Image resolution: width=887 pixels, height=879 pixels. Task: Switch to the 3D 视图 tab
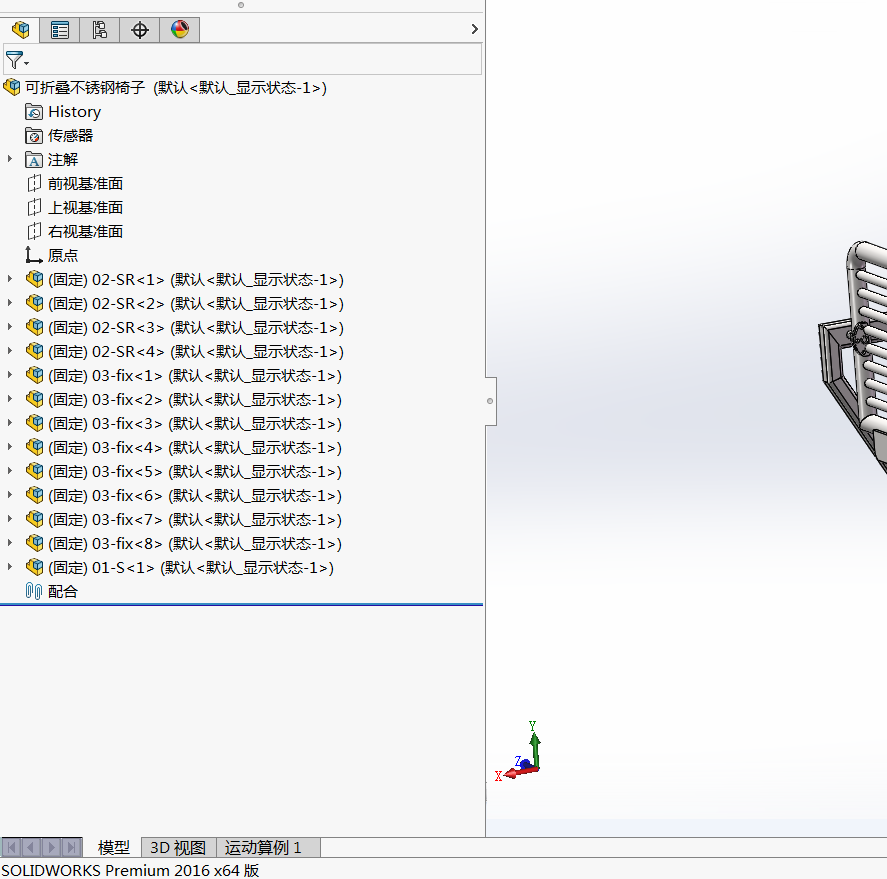(x=178, y=847)
